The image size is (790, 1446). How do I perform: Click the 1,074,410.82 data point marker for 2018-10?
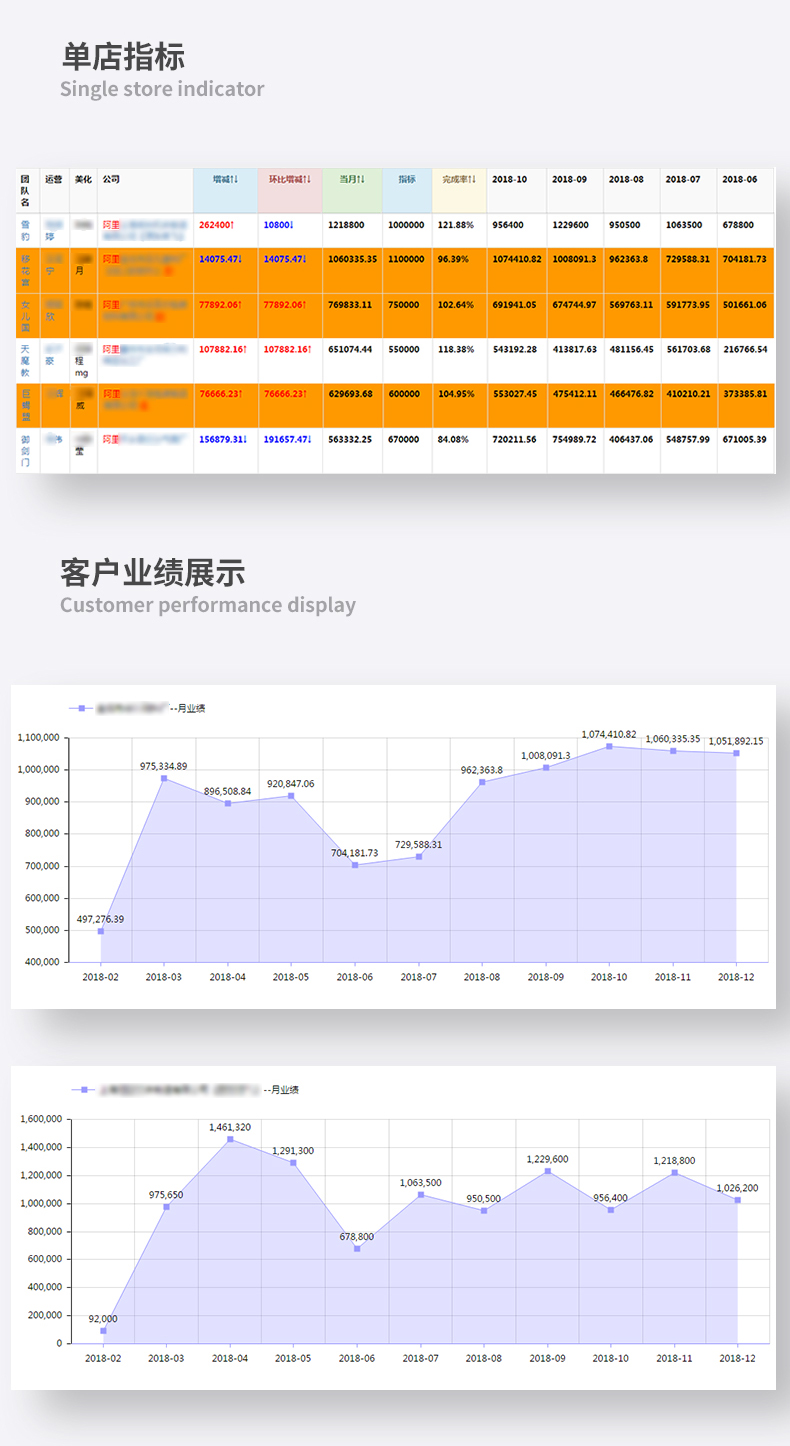point(609,746)
